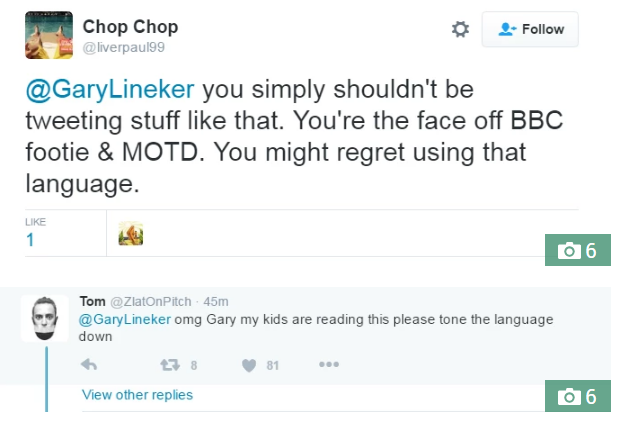Open the gear settings icon on Chop Chop's tweet
Image resolution: width=618 pixels, height=424 pixels.
[460, 30]
